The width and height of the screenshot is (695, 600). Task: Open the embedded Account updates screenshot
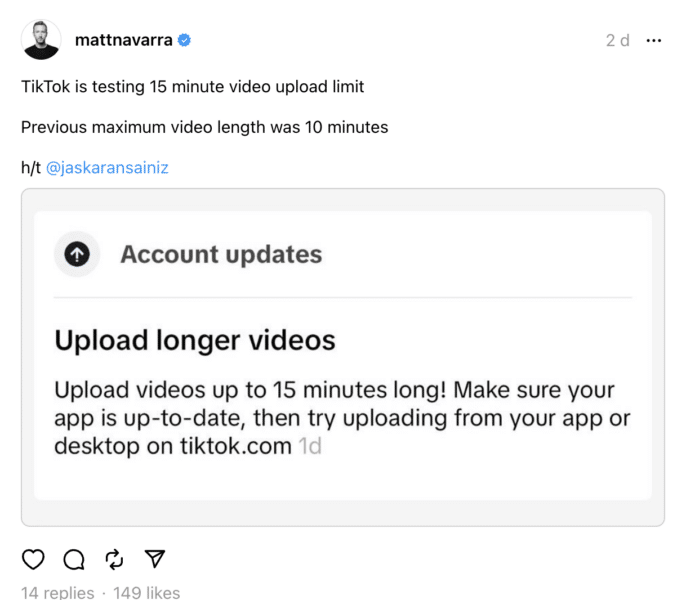(x=343, y=357)
